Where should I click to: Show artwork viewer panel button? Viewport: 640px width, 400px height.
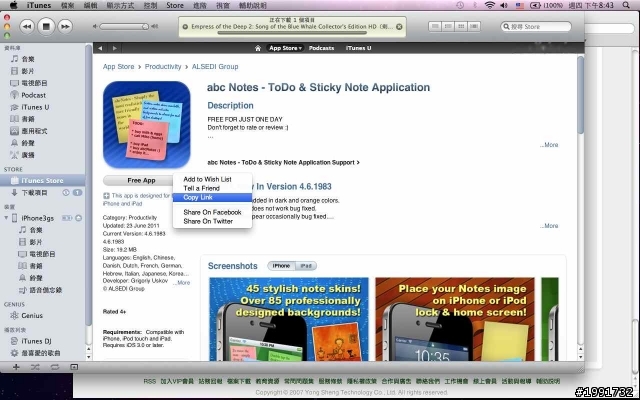point(74,367)
